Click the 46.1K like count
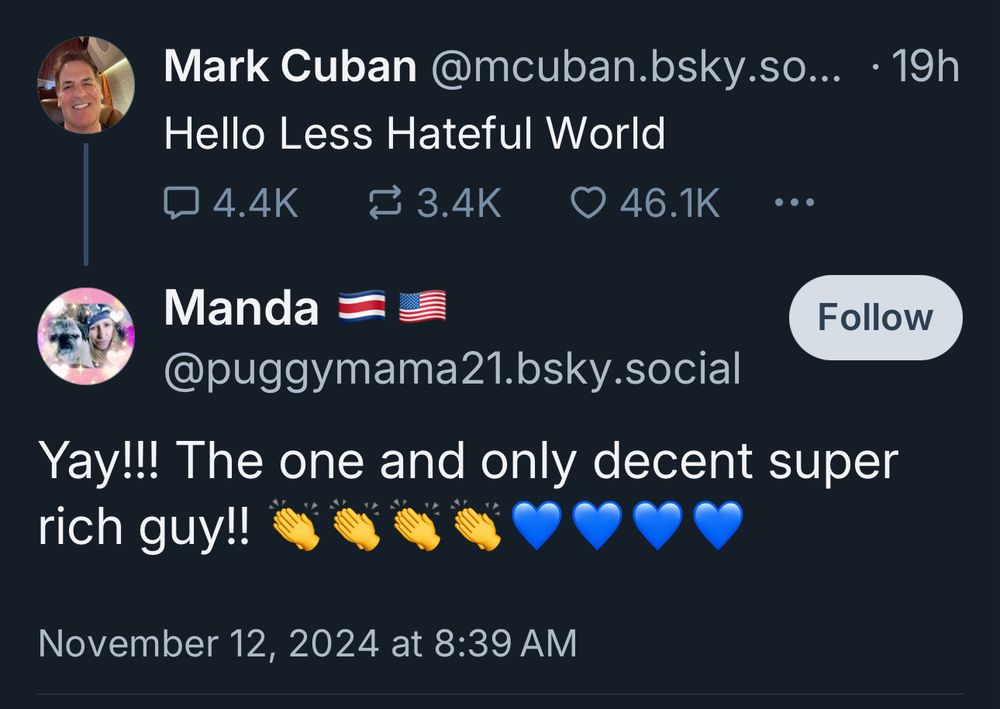1000x709 pixels. [669, 204]
